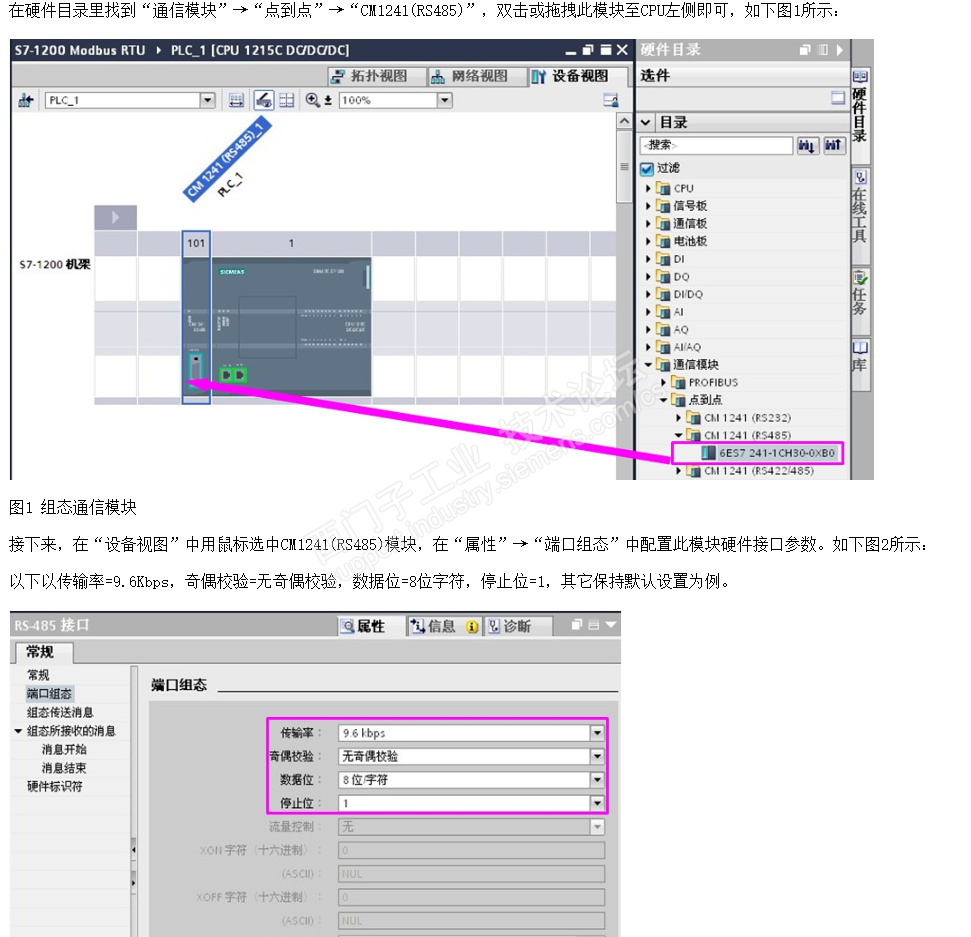This screenshot has width=971, height=937.
Task: Select 消息结束 in navigation tree
Action: click(x=64, y=769)
